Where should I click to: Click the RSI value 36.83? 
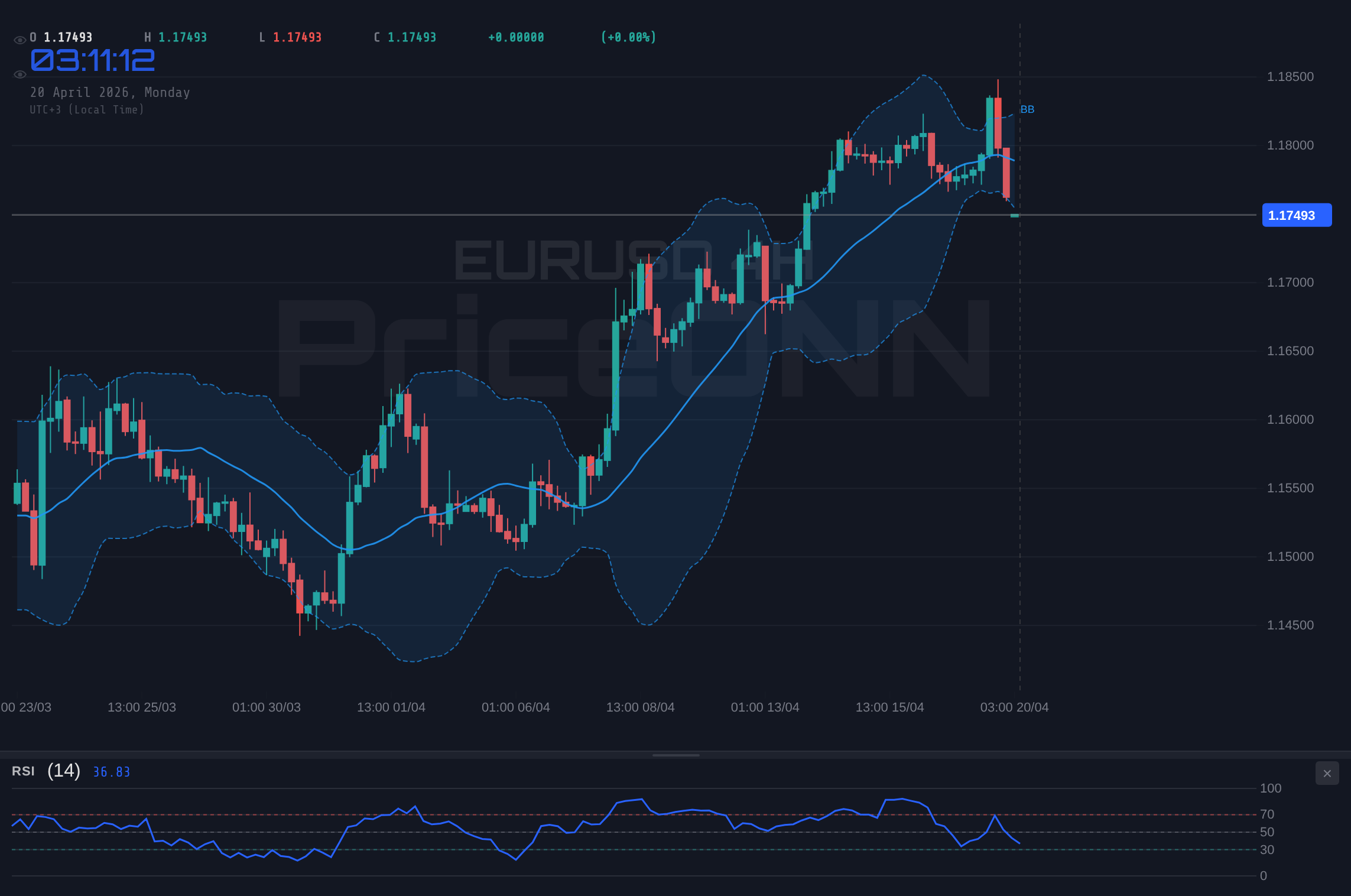point(111,772)
